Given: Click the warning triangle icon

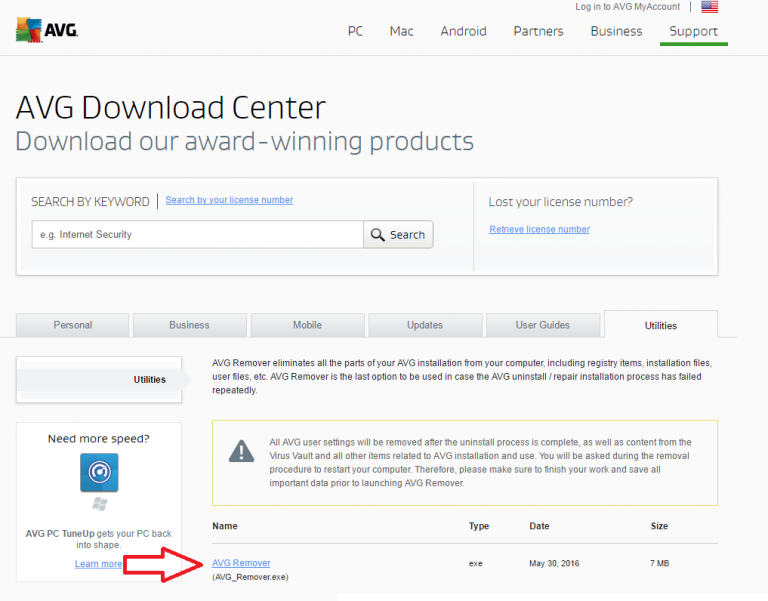Looking at the screenshot, I should pyautogui.click(x=241, y=451).
